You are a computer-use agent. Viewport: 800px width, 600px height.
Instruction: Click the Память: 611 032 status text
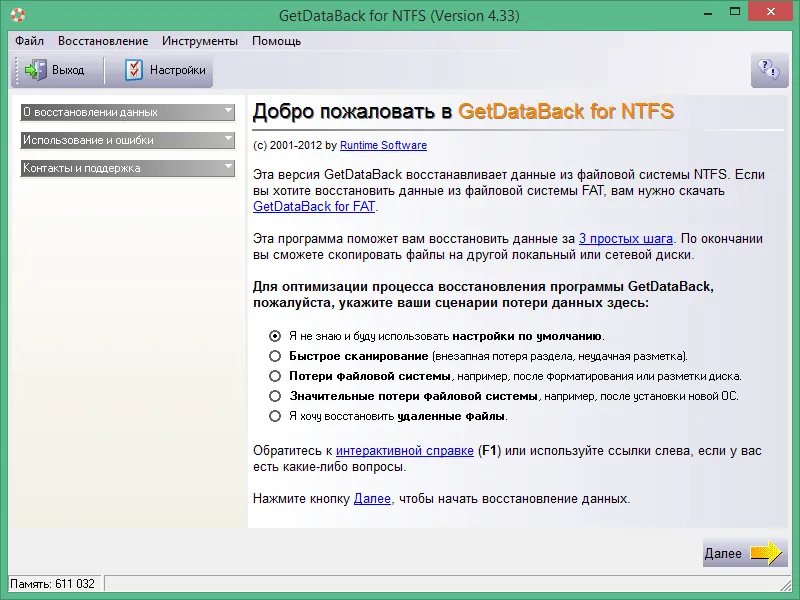[53, 584]
